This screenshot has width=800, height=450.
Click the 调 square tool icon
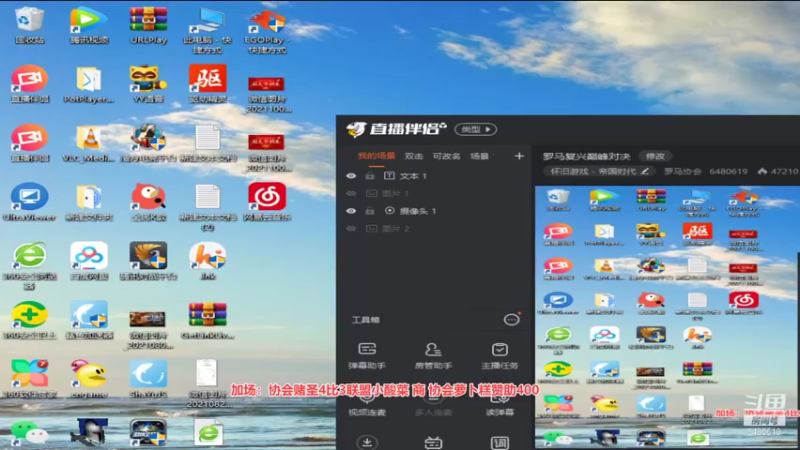point(499,442)
